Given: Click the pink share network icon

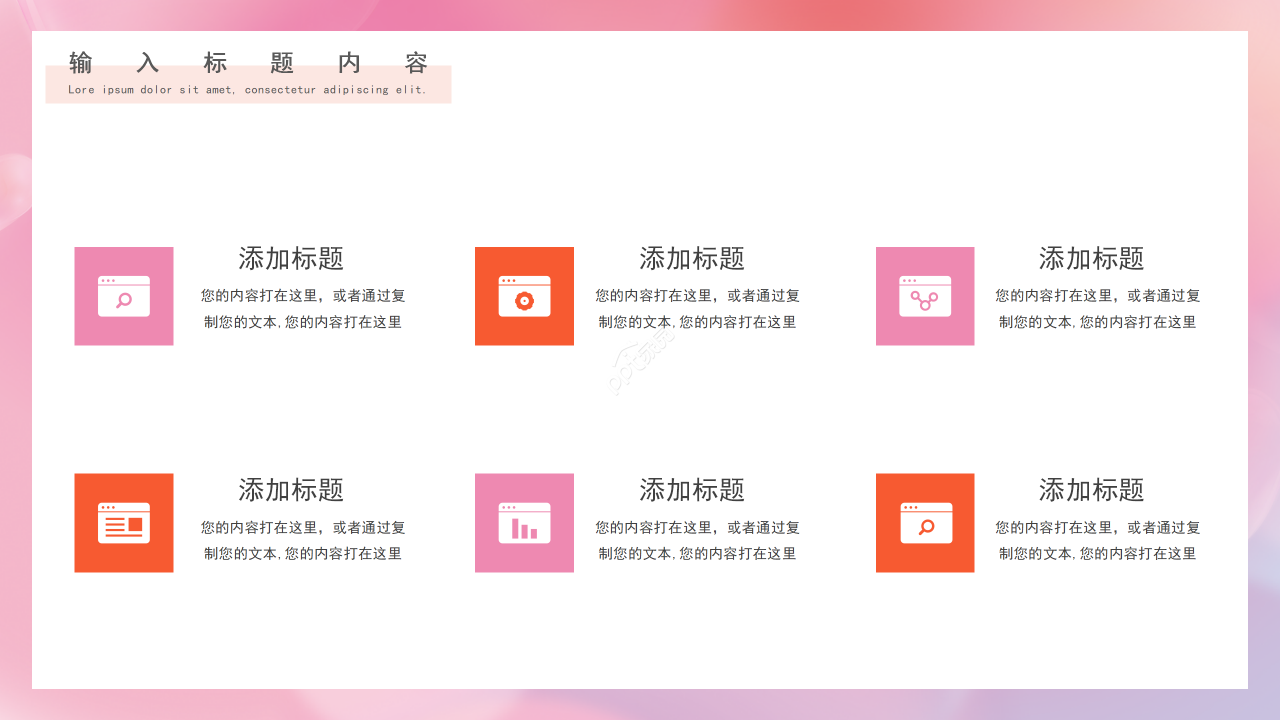Looking at the screenshot, I should 924,296.
